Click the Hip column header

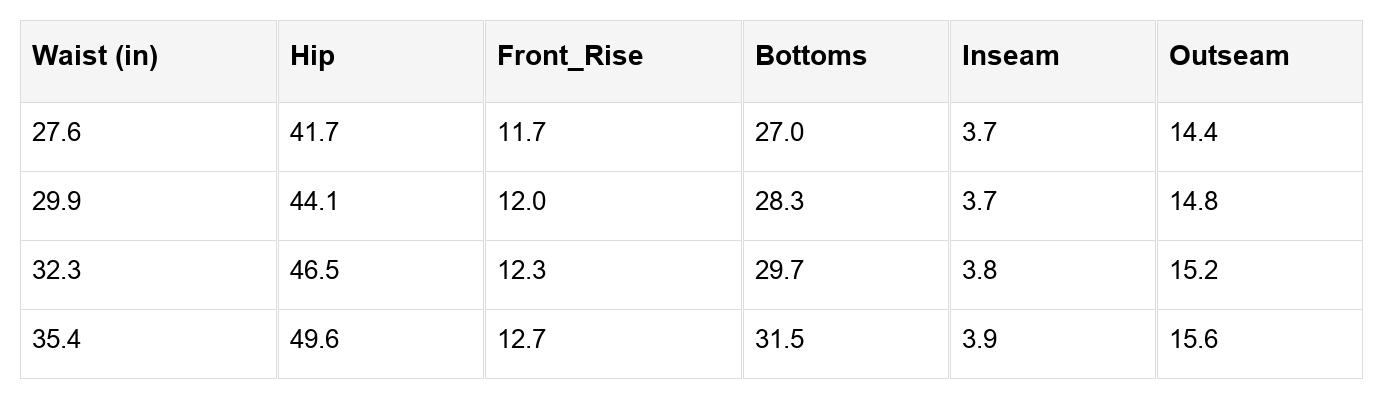tap(381, 61)
